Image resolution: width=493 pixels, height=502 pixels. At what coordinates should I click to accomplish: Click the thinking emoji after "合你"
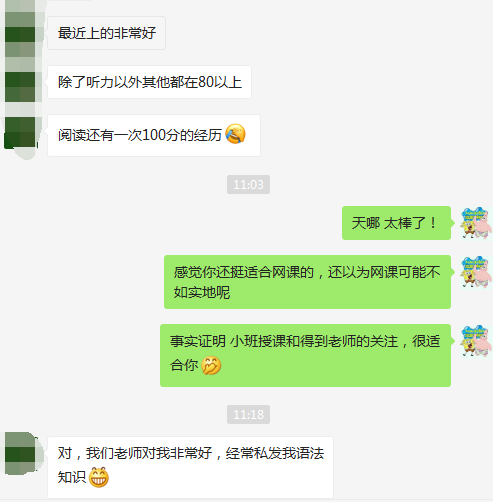click(211, 365)
